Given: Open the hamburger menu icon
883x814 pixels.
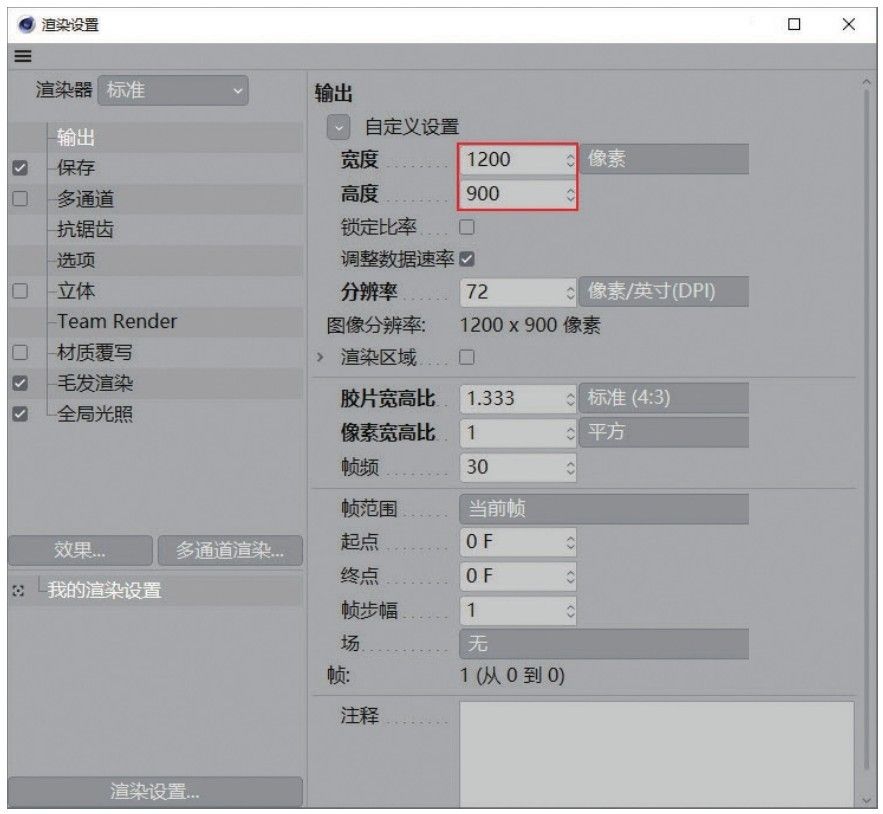Looking at the screenshot, I should pos(23,56).
